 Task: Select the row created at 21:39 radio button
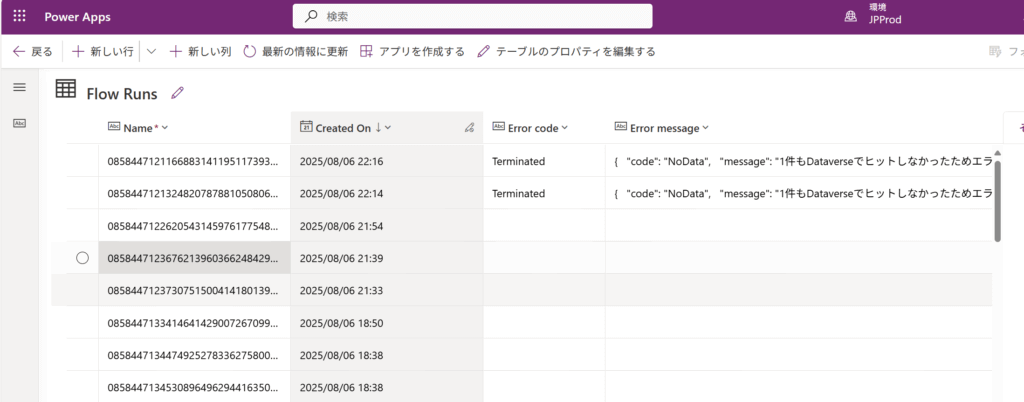point(82,258)
